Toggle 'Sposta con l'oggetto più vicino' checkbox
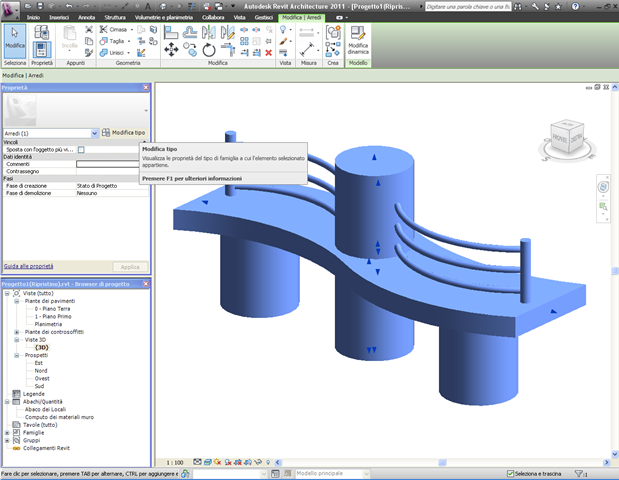Viewport: 619px width, 480px height. [x=81, y=150]
